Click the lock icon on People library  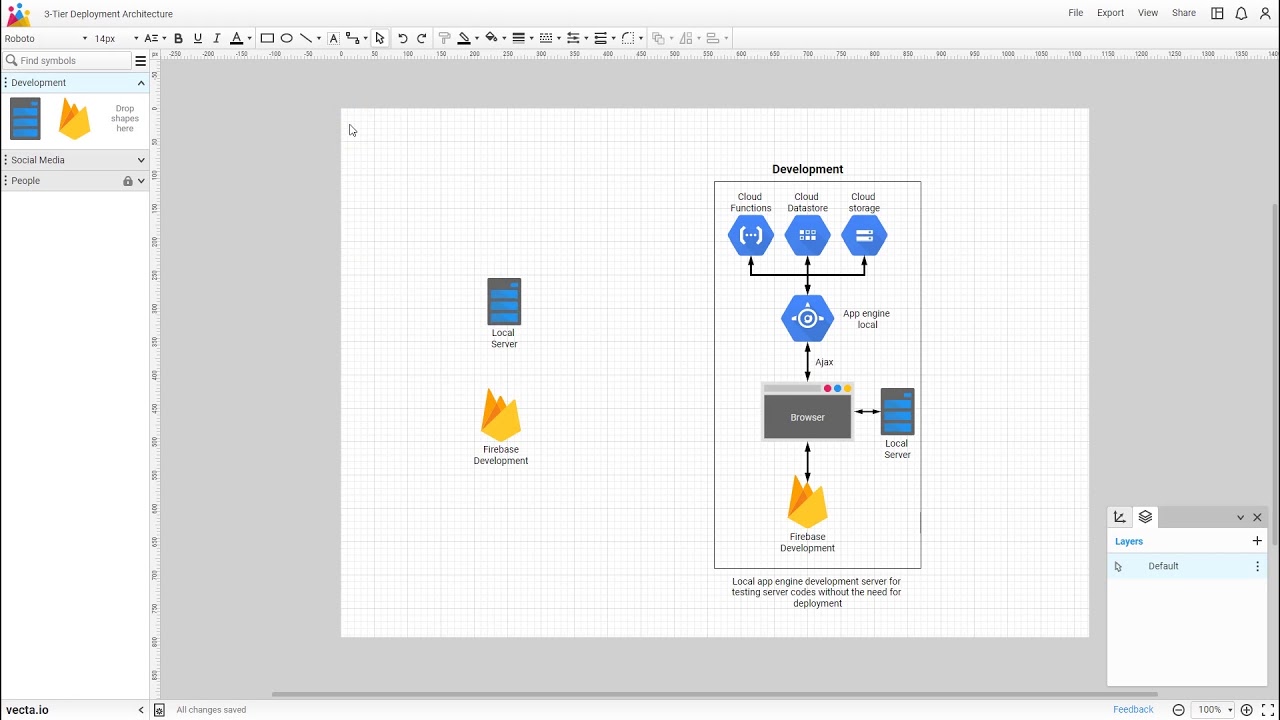click(128, 181)
